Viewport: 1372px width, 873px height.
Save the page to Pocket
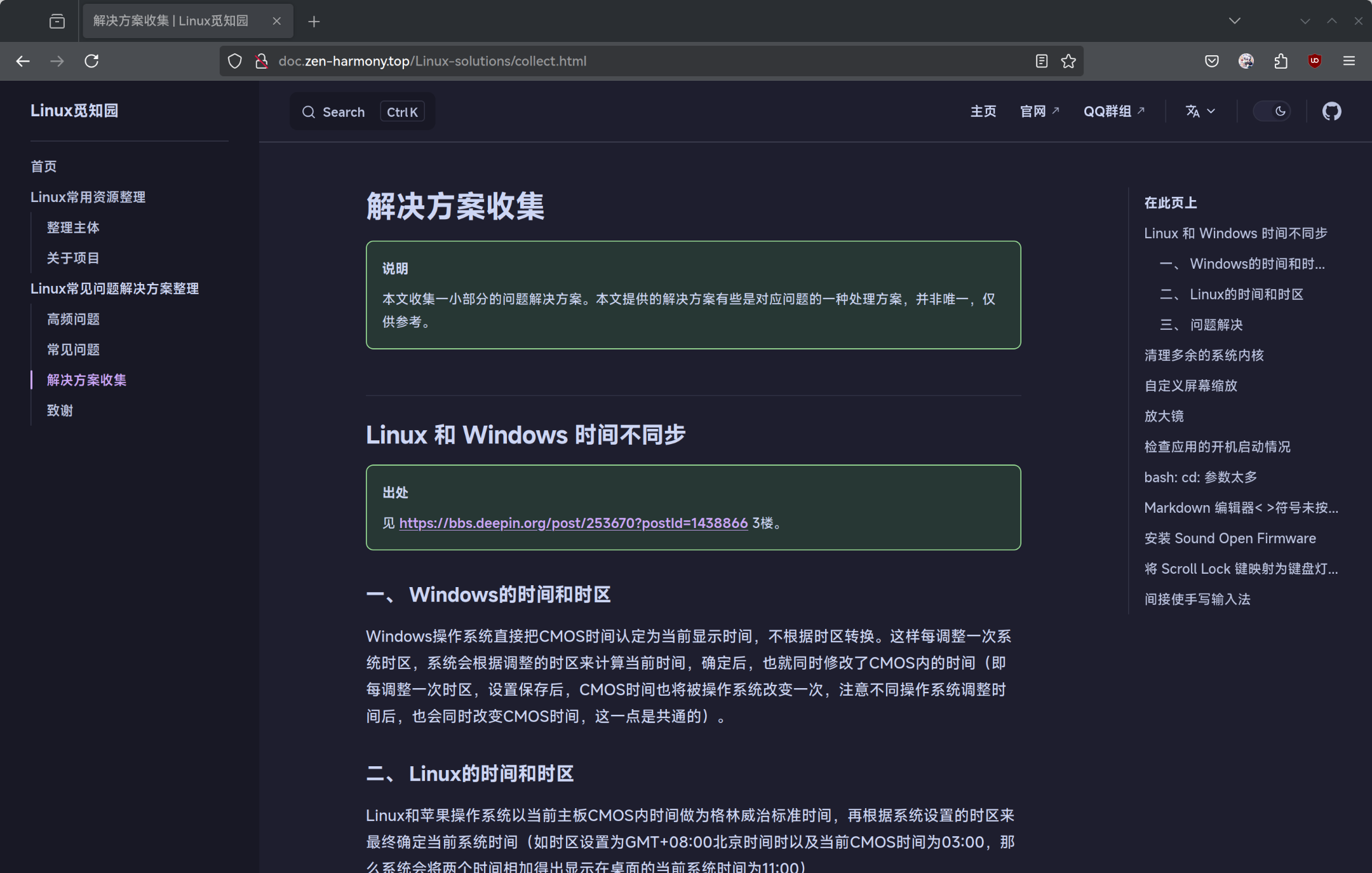click(1211, 61)
